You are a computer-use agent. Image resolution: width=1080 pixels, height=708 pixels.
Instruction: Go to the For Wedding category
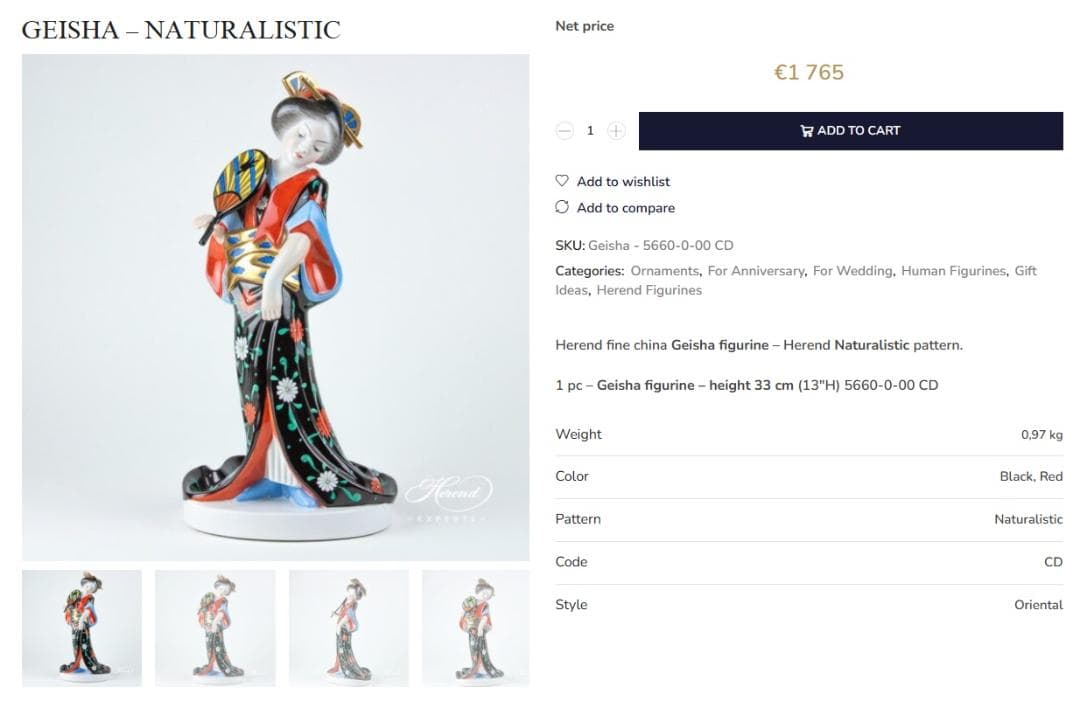tap(852, 271)
